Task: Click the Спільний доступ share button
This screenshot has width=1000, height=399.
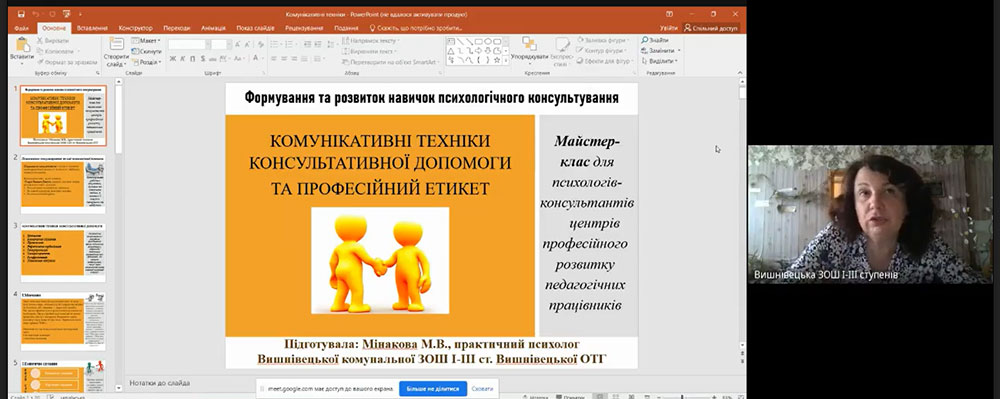Action: click(x=710, y=28)
